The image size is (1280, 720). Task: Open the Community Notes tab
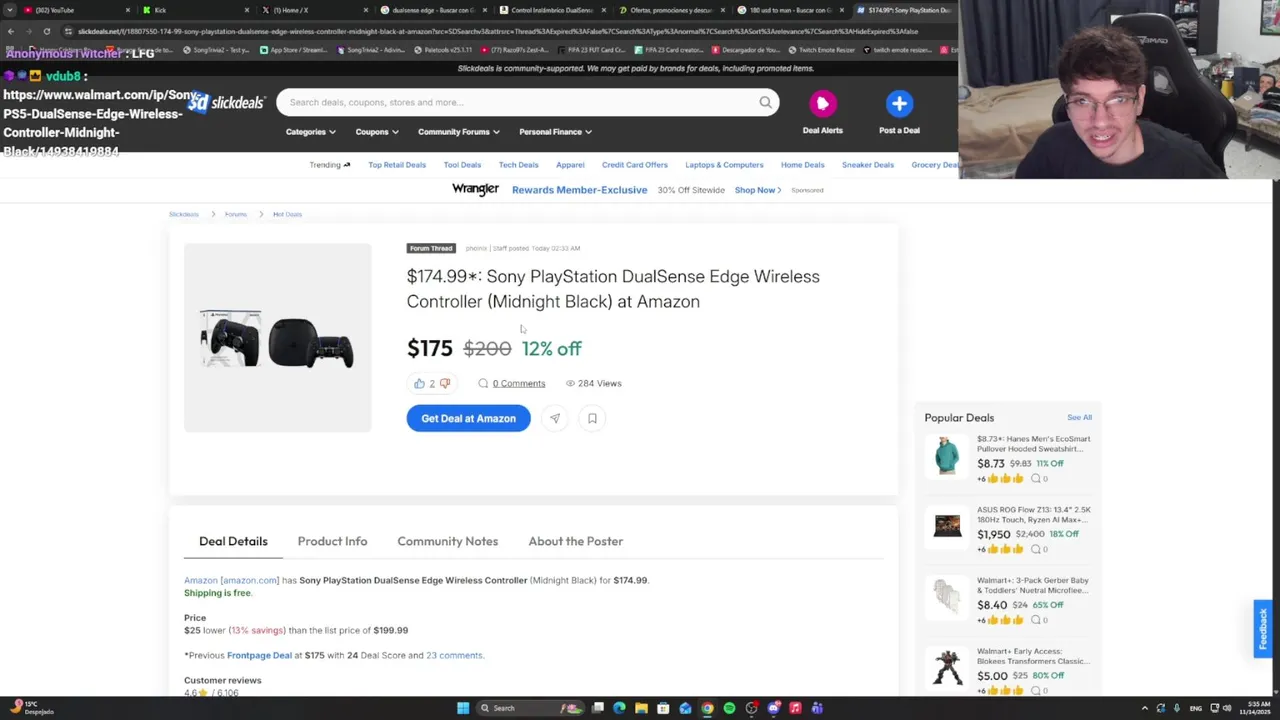447,541
